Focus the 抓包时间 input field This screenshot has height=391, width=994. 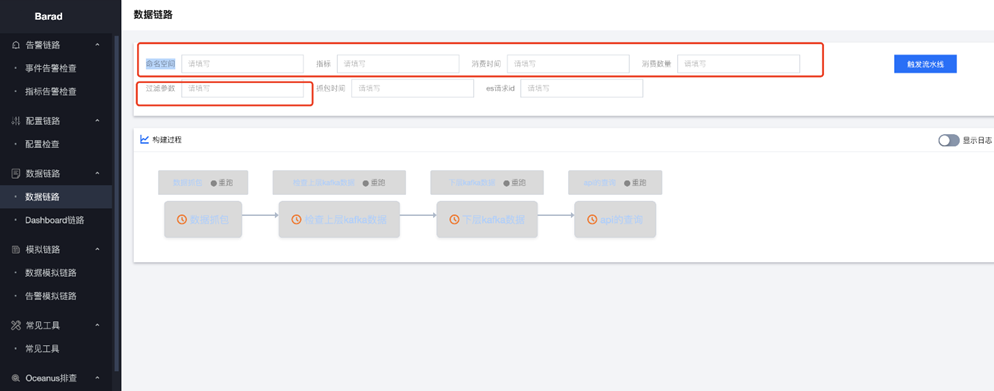[412, 89]
